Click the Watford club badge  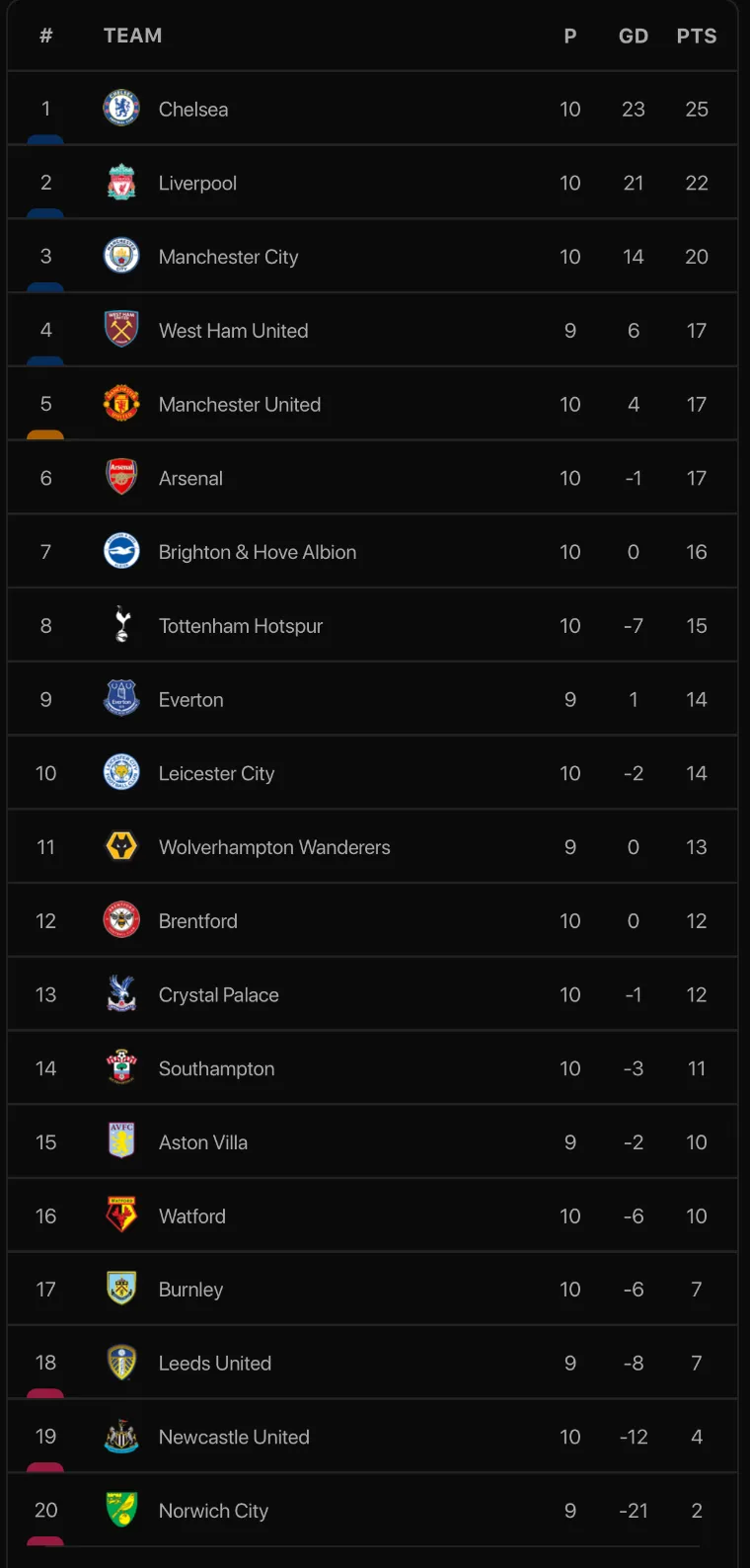(x=121, y=1215)
